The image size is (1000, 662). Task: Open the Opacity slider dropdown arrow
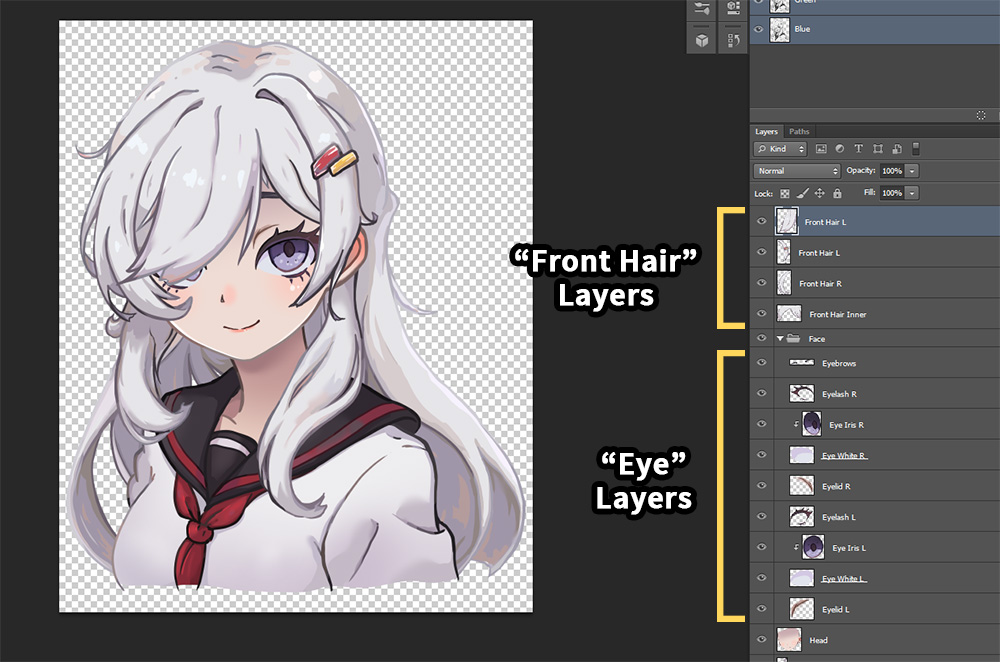click(x=912, y=171)
